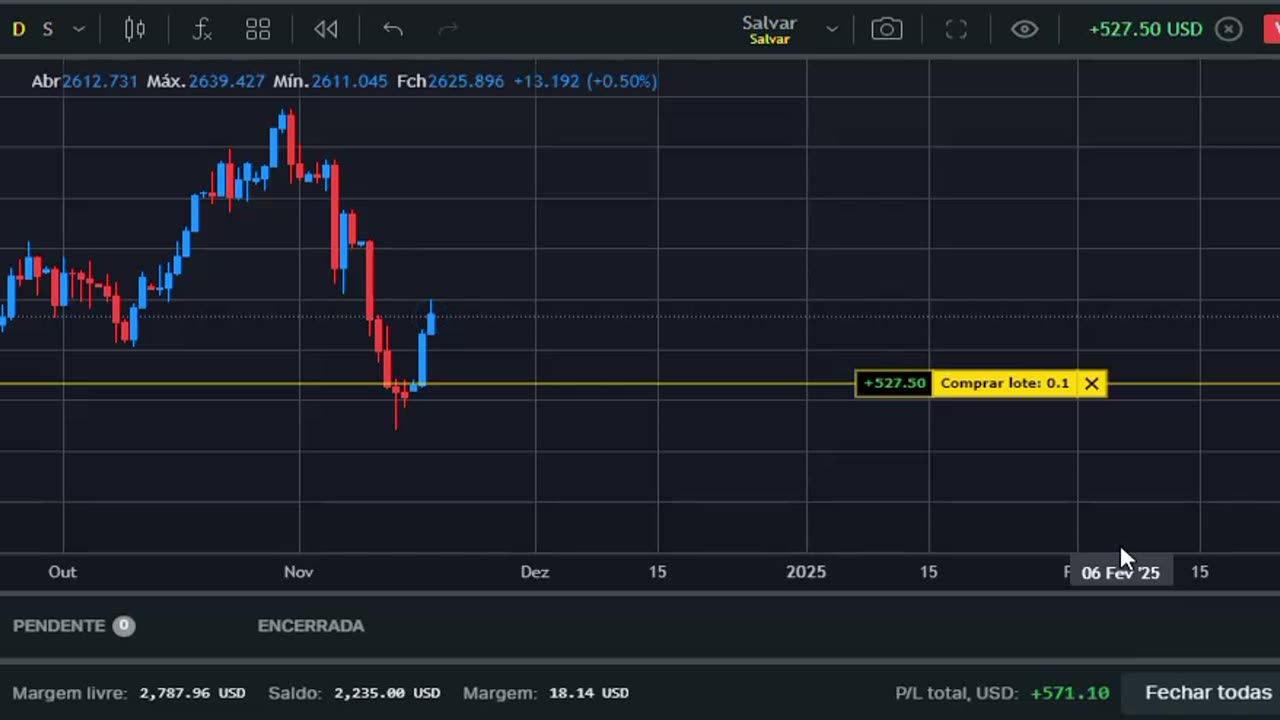Click the Fch 2625.896 close price
The width and height of the screenshot is (1280, 720).
[x=450, y=81]
